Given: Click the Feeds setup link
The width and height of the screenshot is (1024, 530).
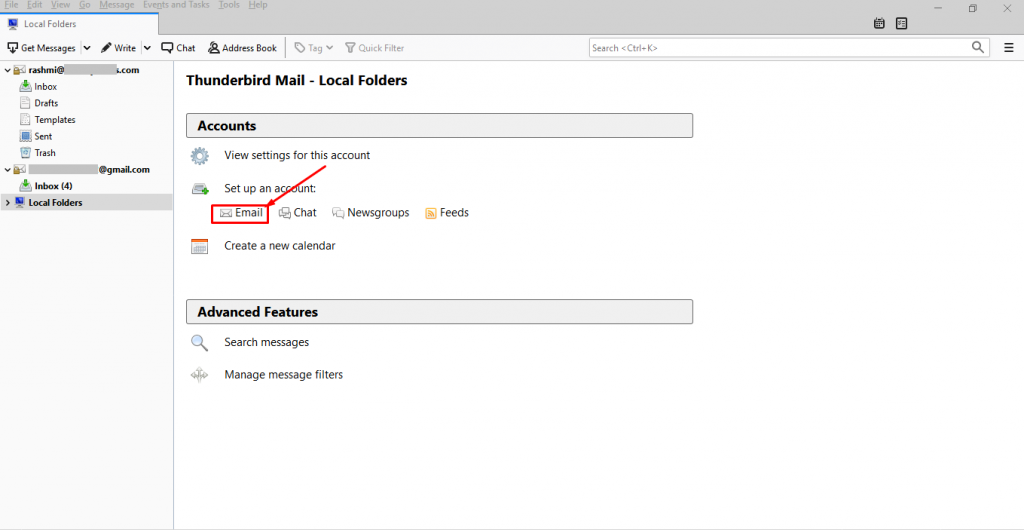Looking at the screenshot, I should (x=447, y=213).
